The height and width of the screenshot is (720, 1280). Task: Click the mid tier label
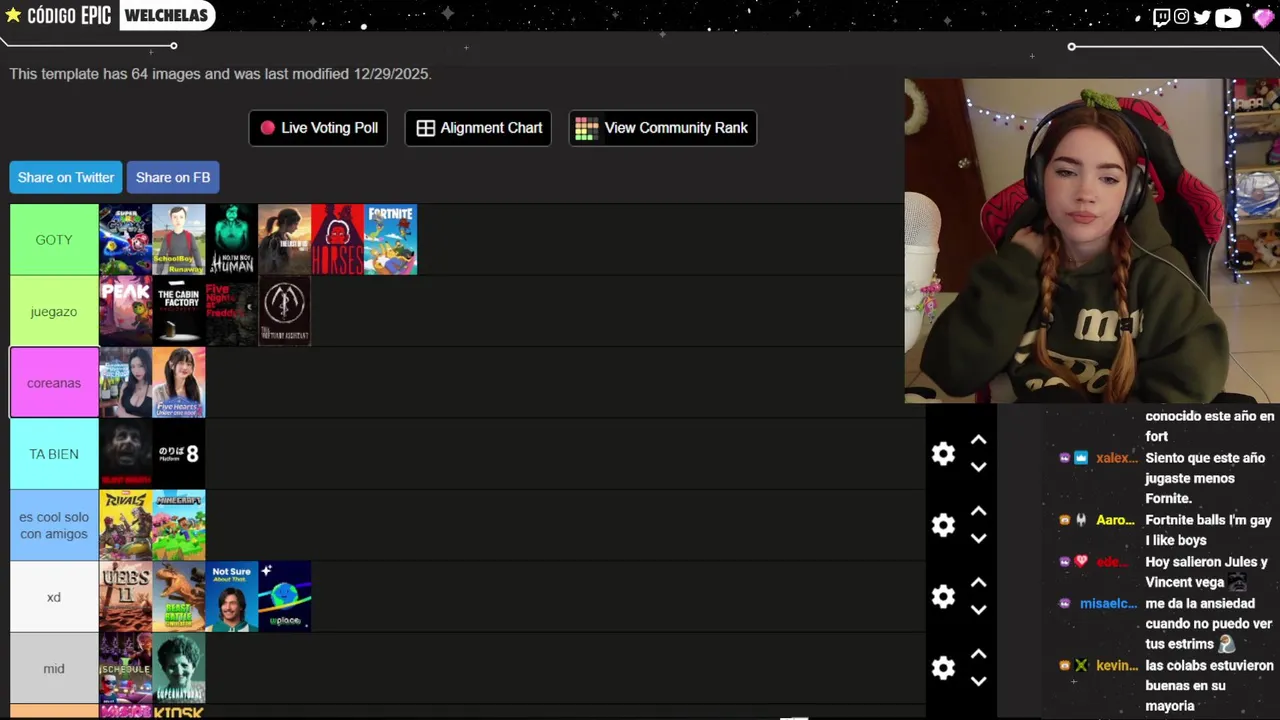click(x=54, y=668)
